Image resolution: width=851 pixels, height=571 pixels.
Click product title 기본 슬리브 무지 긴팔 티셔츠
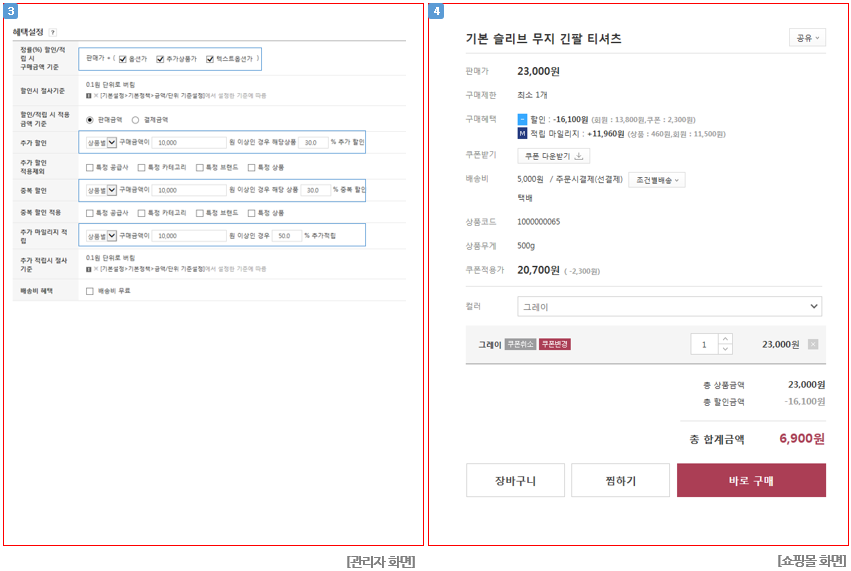point(543,39)
